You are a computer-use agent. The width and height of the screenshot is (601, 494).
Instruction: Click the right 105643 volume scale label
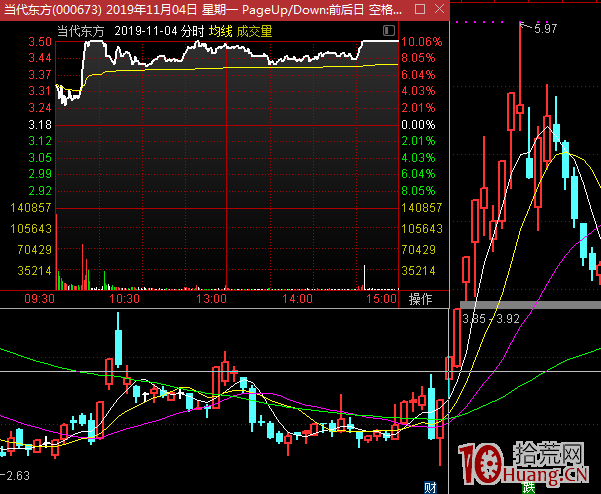(422, 229)
